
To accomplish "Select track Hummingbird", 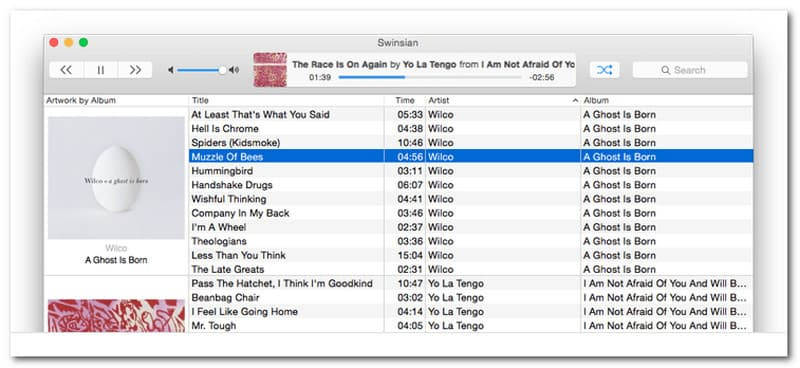I will (470, 171).
